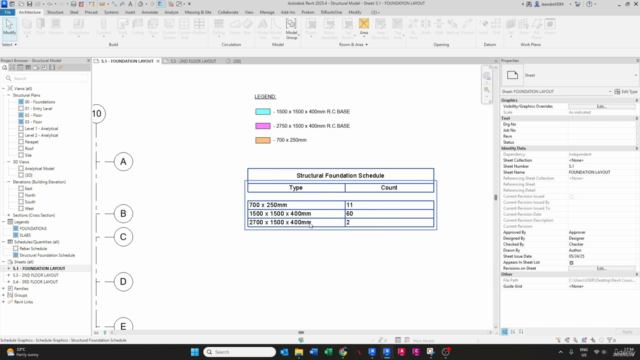Open the Work Plane Viewer

(550, 26)
